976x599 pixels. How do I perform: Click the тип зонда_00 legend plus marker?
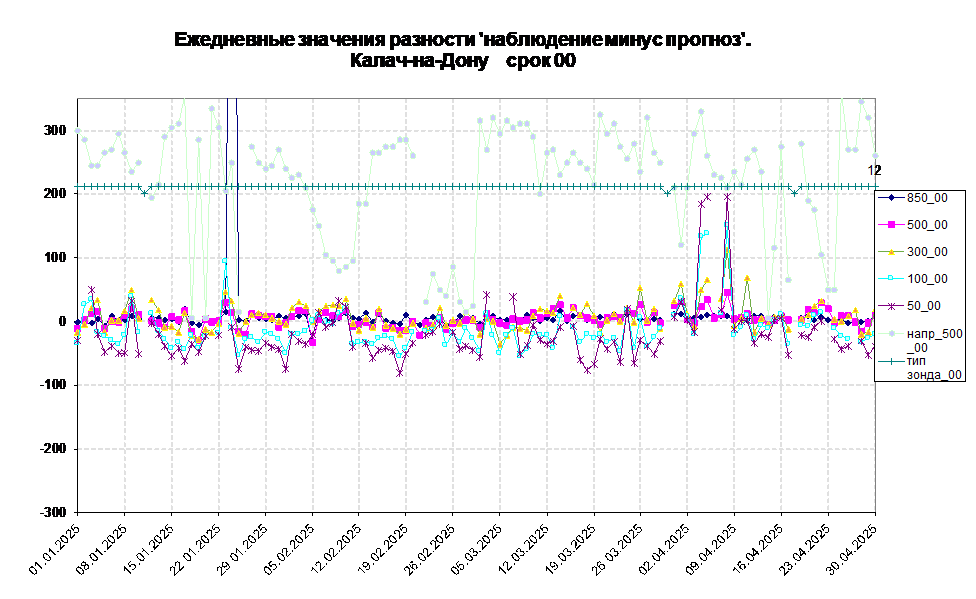(891, 361)
